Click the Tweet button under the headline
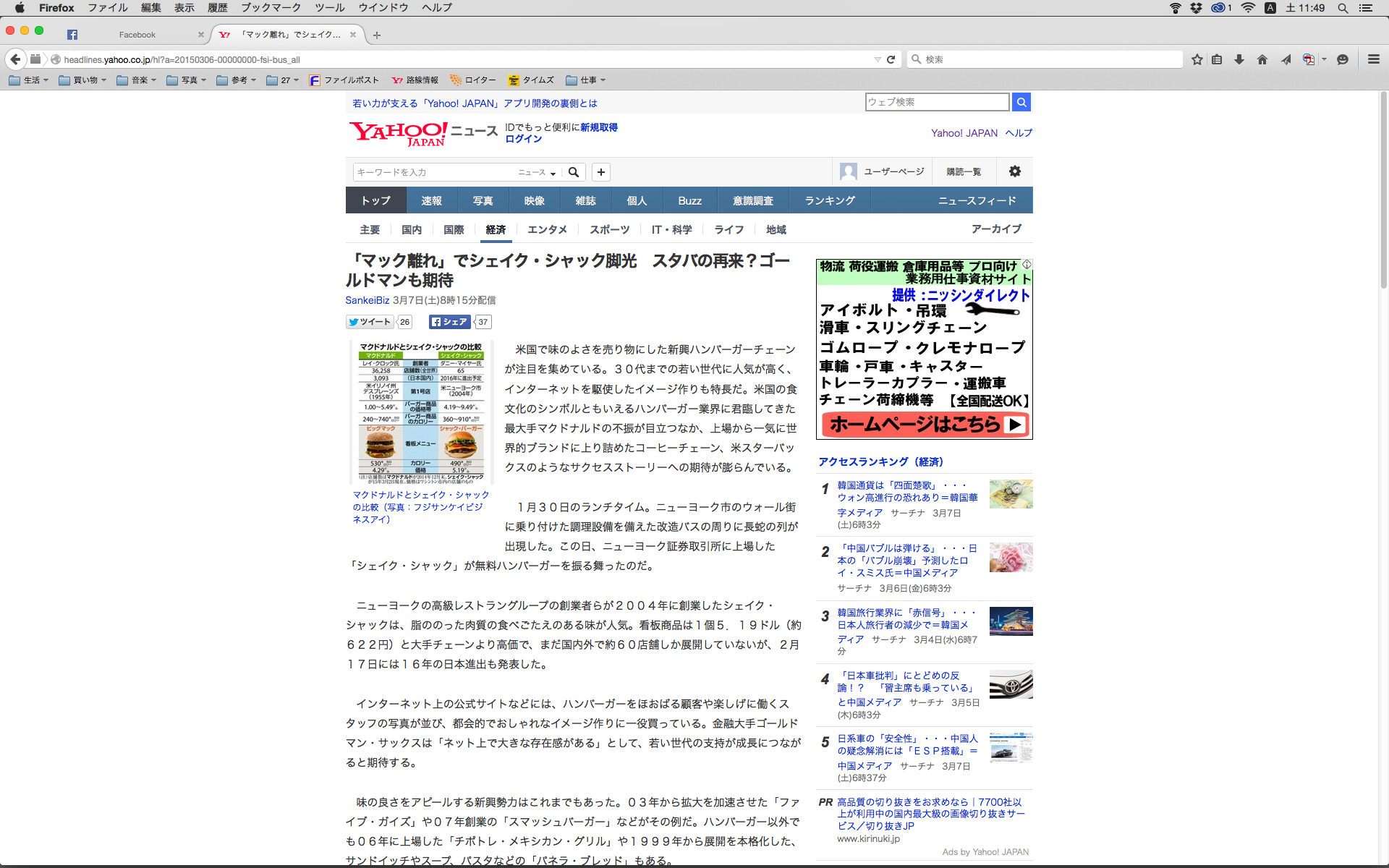1389x868 pixels. coord(370,322)
